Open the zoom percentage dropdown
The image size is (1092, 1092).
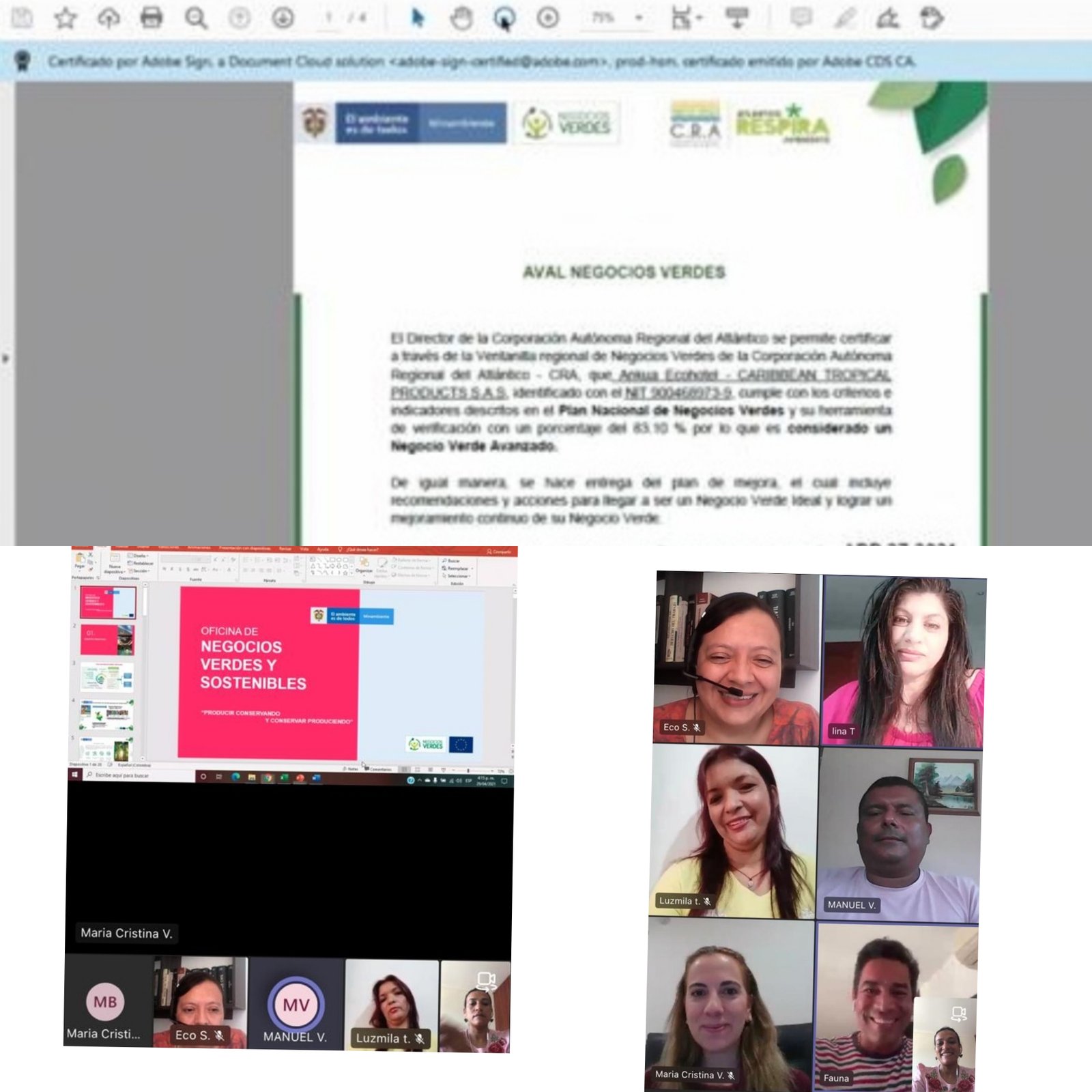(639, 18)
